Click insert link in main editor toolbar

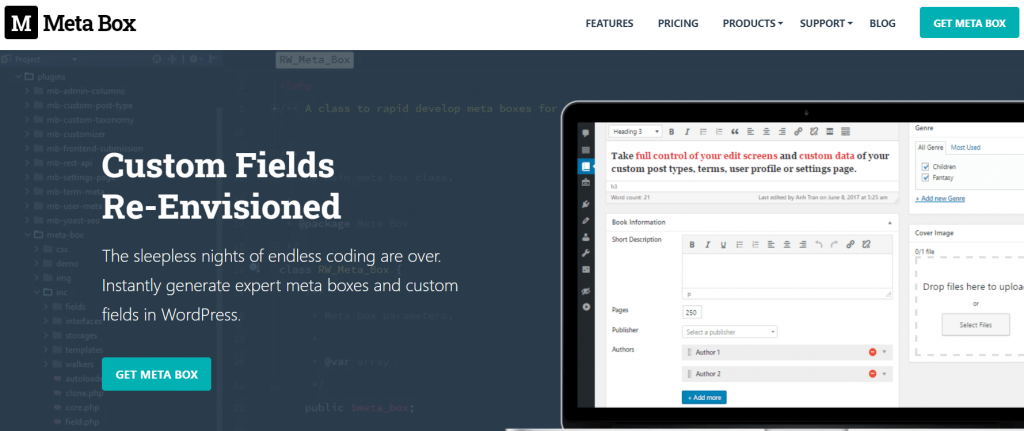pyautogui.click(x=798, y=132)
